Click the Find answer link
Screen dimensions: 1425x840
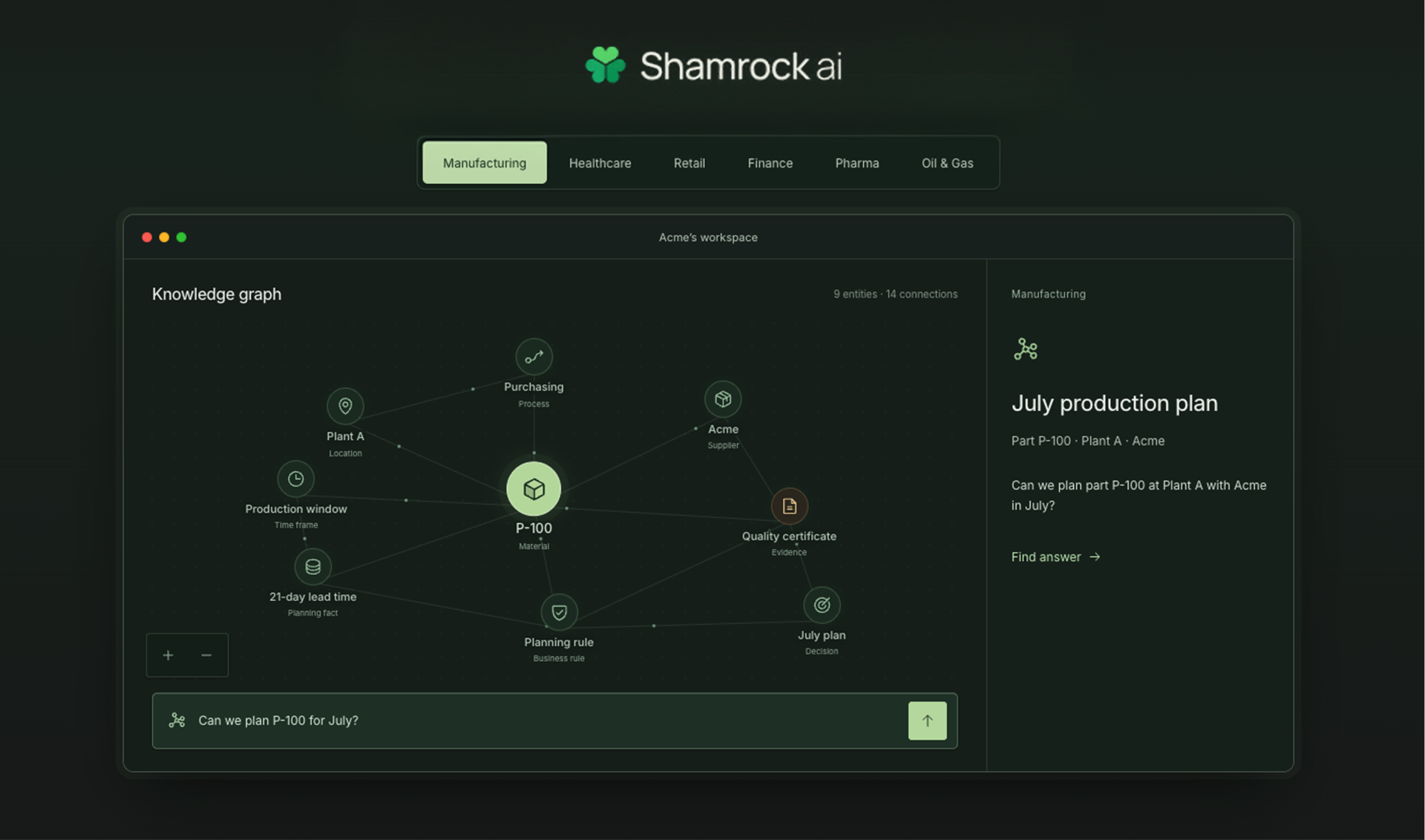1055,557
